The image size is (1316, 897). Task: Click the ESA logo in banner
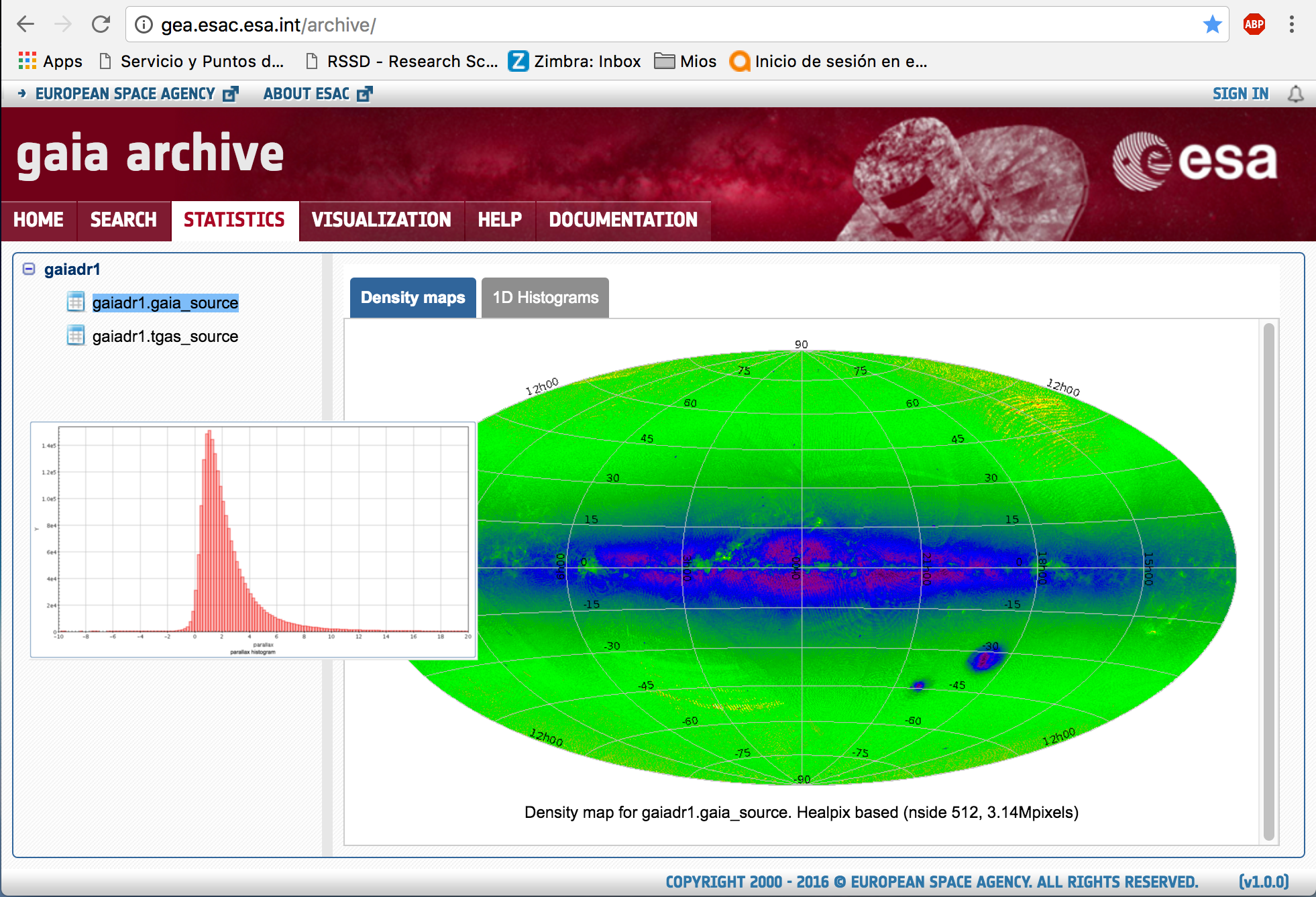(x=1195, y=161)
